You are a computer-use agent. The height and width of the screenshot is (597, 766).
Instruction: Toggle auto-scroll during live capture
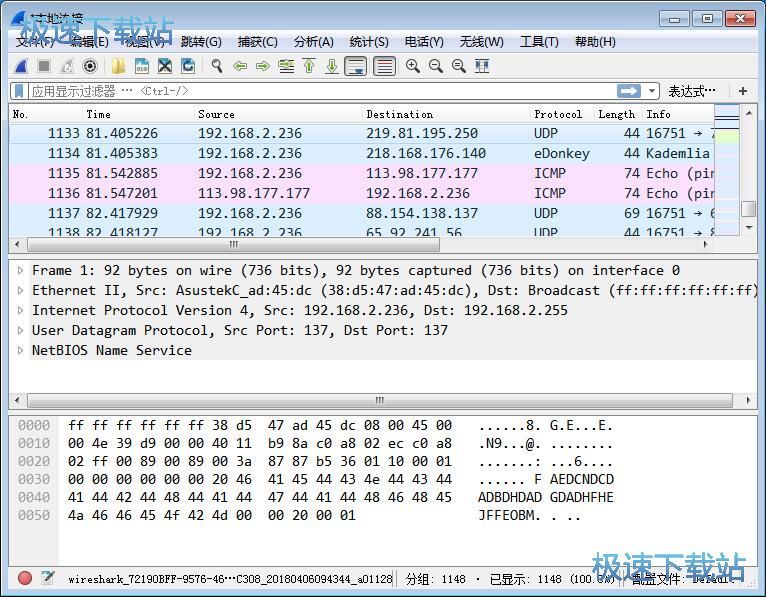coord(356,66)
